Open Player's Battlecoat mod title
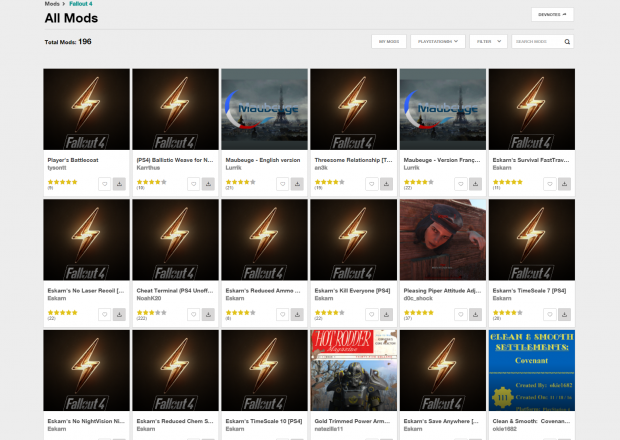This screenshot has height=440, width=620. click(73, 160)
